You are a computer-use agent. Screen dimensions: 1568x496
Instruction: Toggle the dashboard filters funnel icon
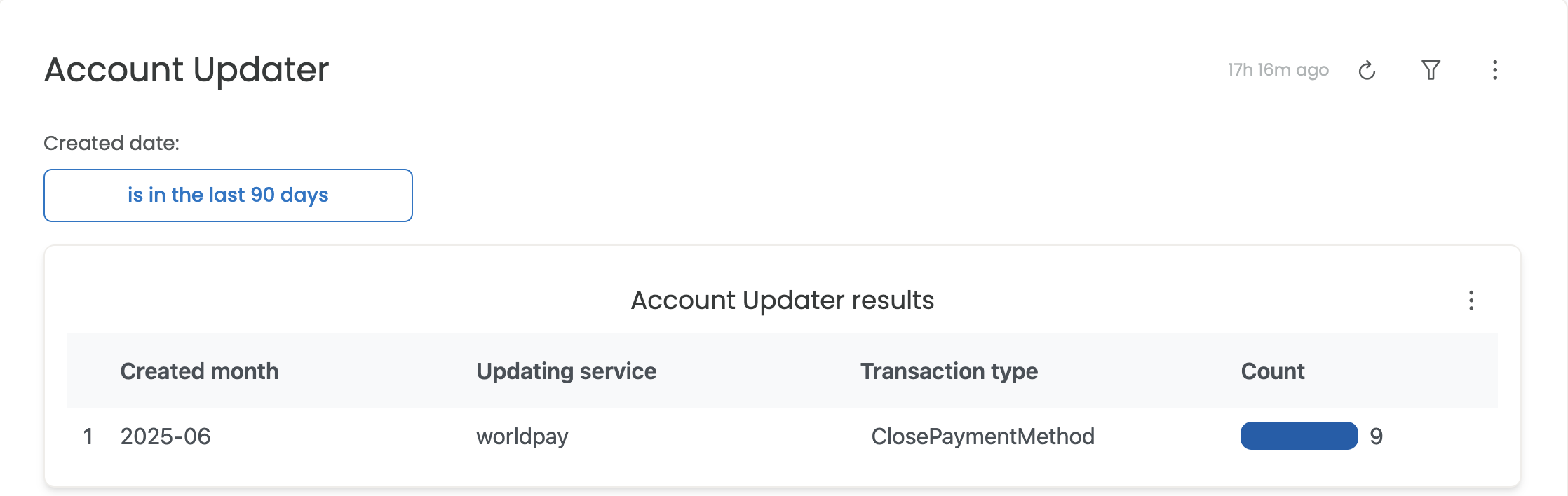point(1431,70)
